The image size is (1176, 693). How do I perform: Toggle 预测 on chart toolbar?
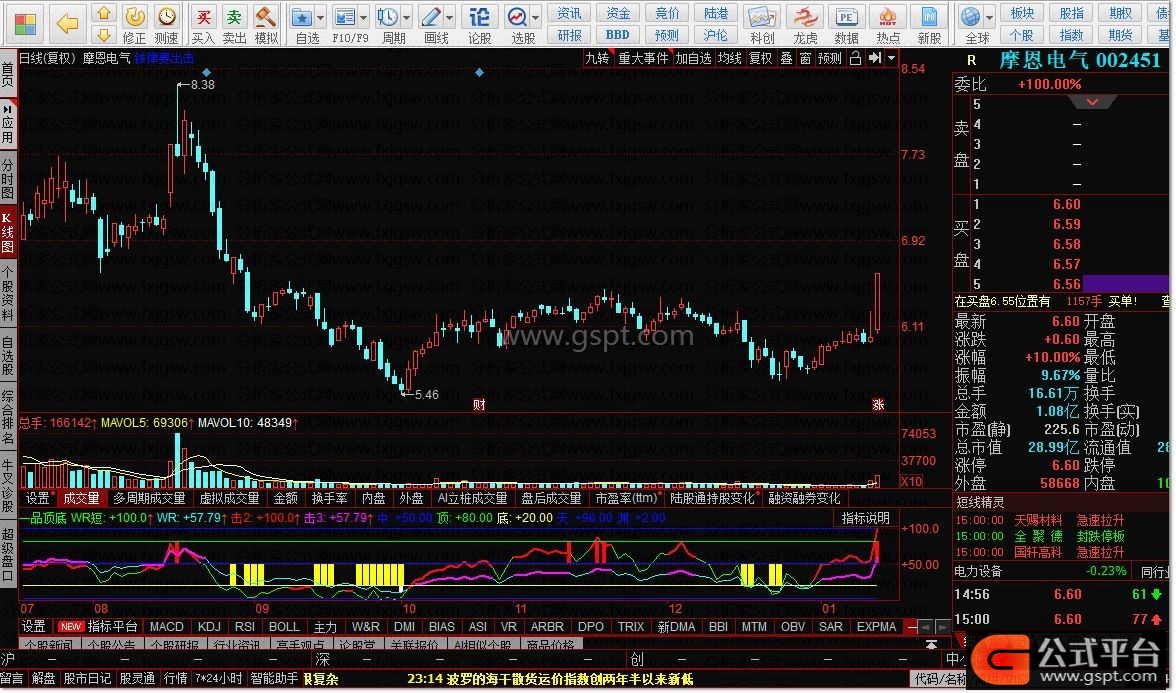[830, 58]
